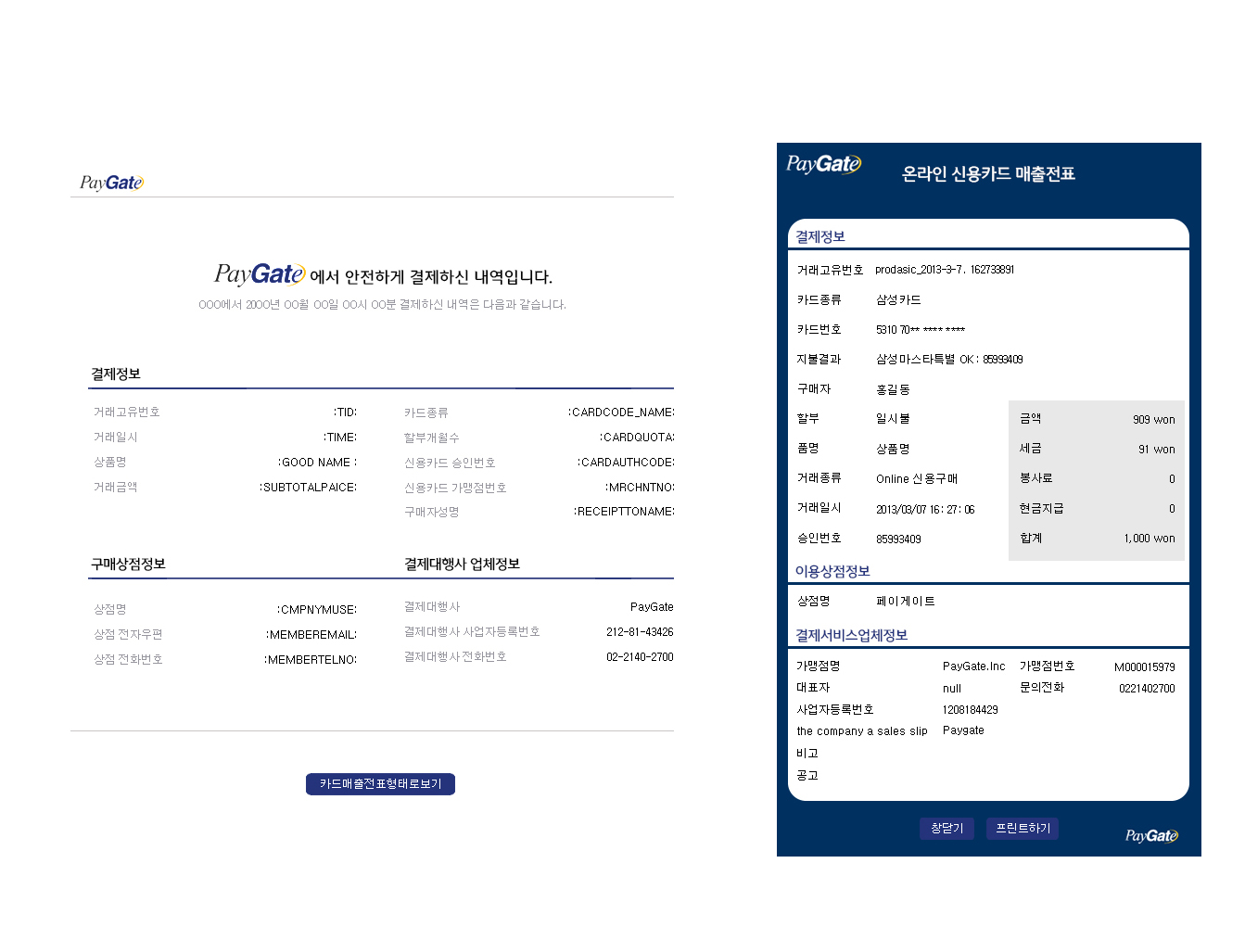This screenshot has width=1245, height=952.
Task: Click the :MEMBEREMAIL: placeholder
Action: [x=311, y=635]
